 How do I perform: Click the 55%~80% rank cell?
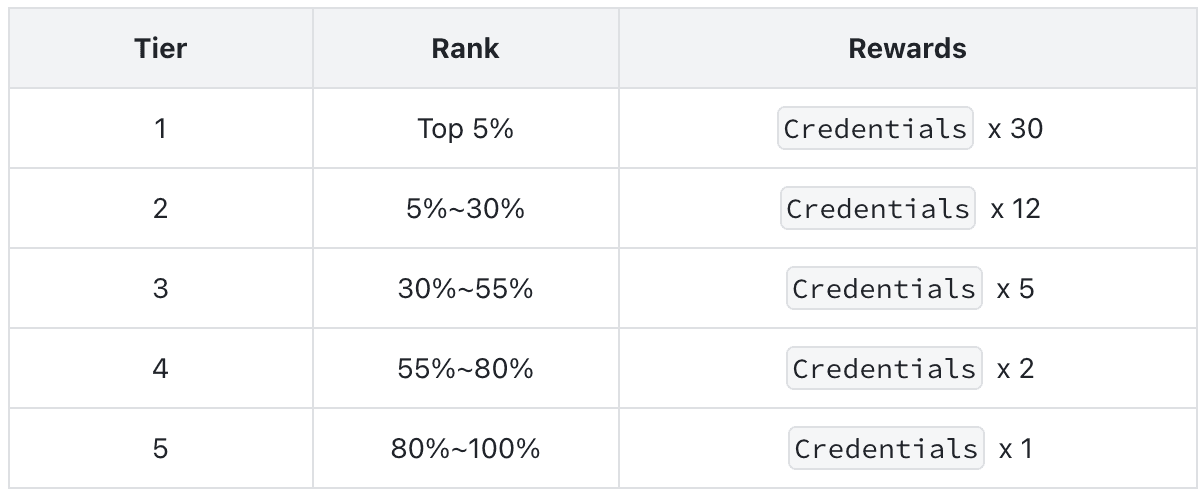pos(465,368)
